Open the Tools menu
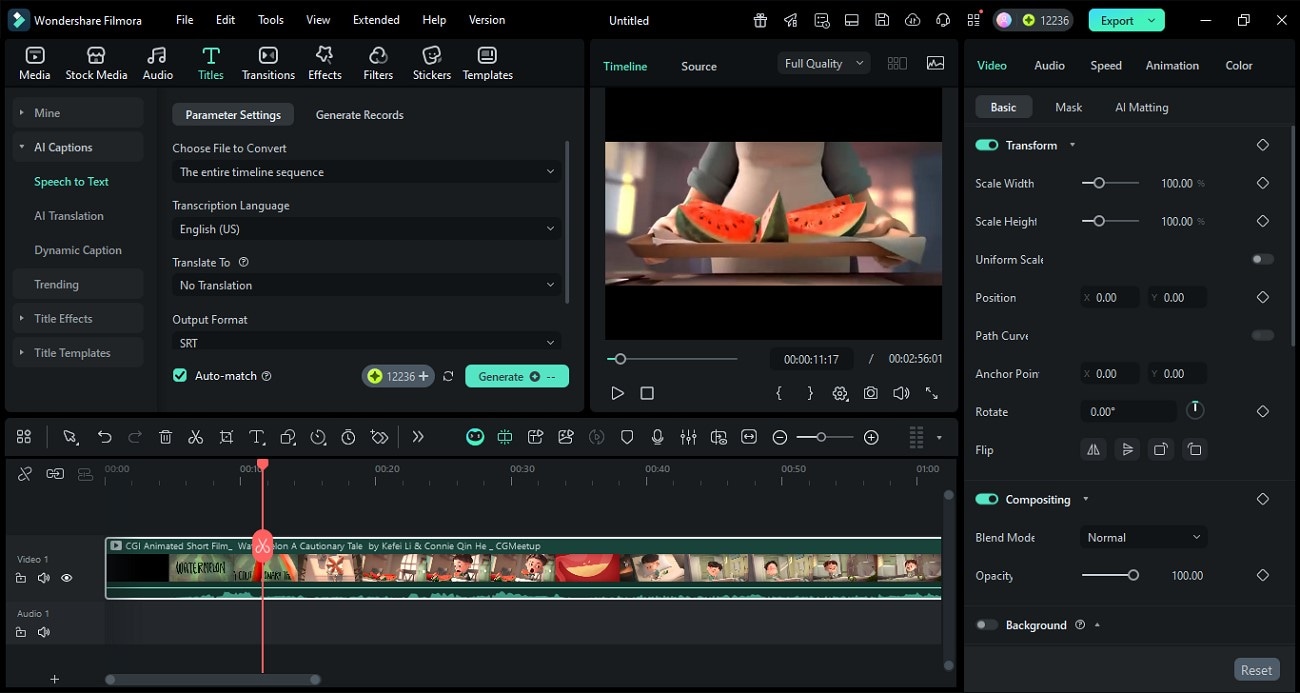 pos(271,20)
